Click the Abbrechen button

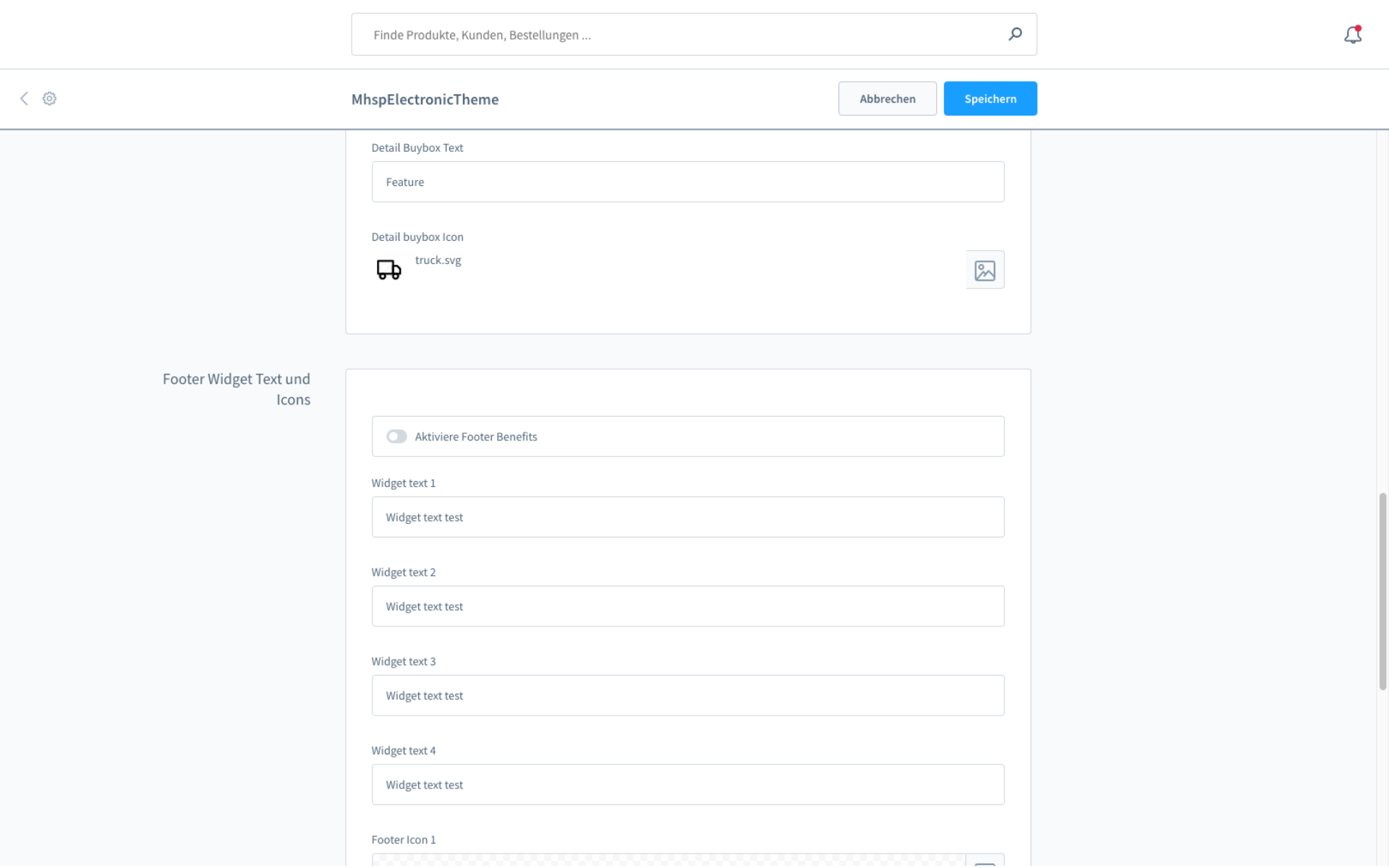click(887, 98)
